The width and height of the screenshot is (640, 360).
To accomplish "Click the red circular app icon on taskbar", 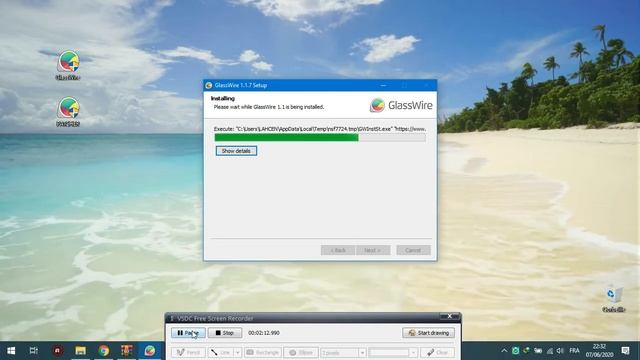I will (x=58, y=351).
